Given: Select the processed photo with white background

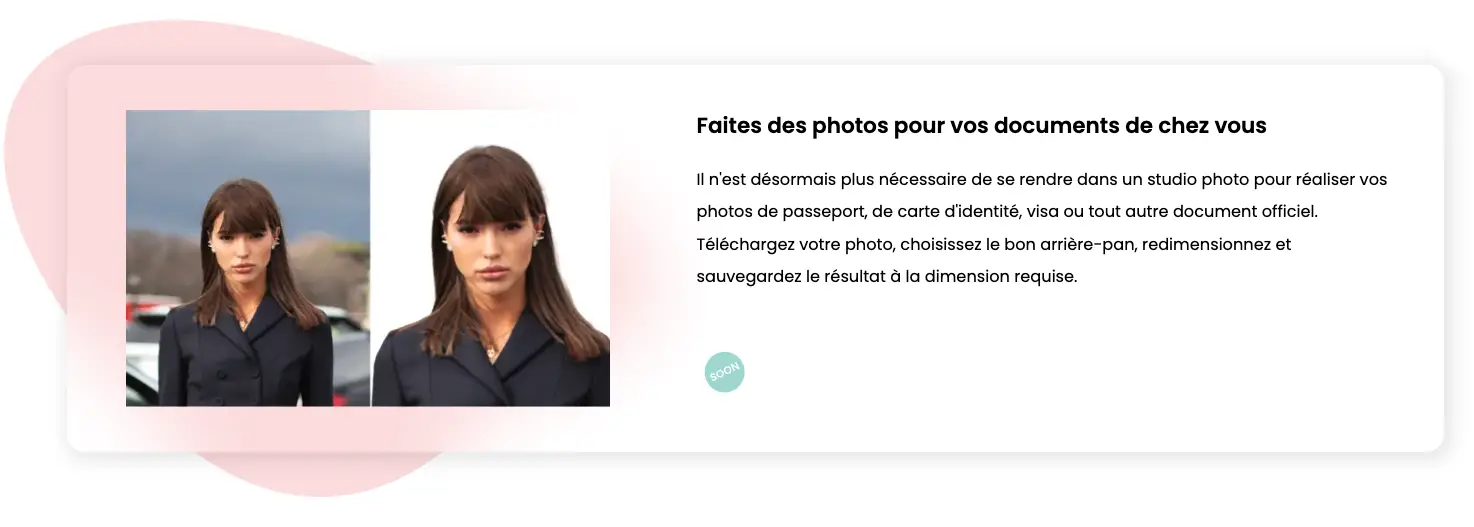Looking at the screenshot, I should click(491, 258).
